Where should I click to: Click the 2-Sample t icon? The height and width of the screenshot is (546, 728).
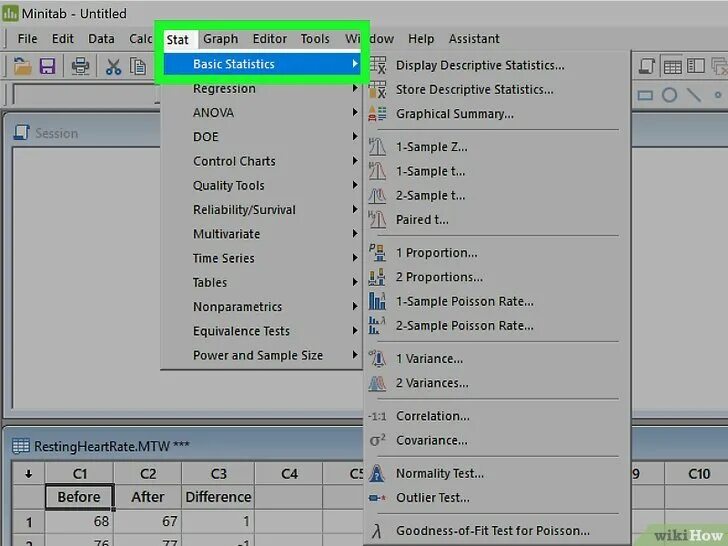(377, 195)
